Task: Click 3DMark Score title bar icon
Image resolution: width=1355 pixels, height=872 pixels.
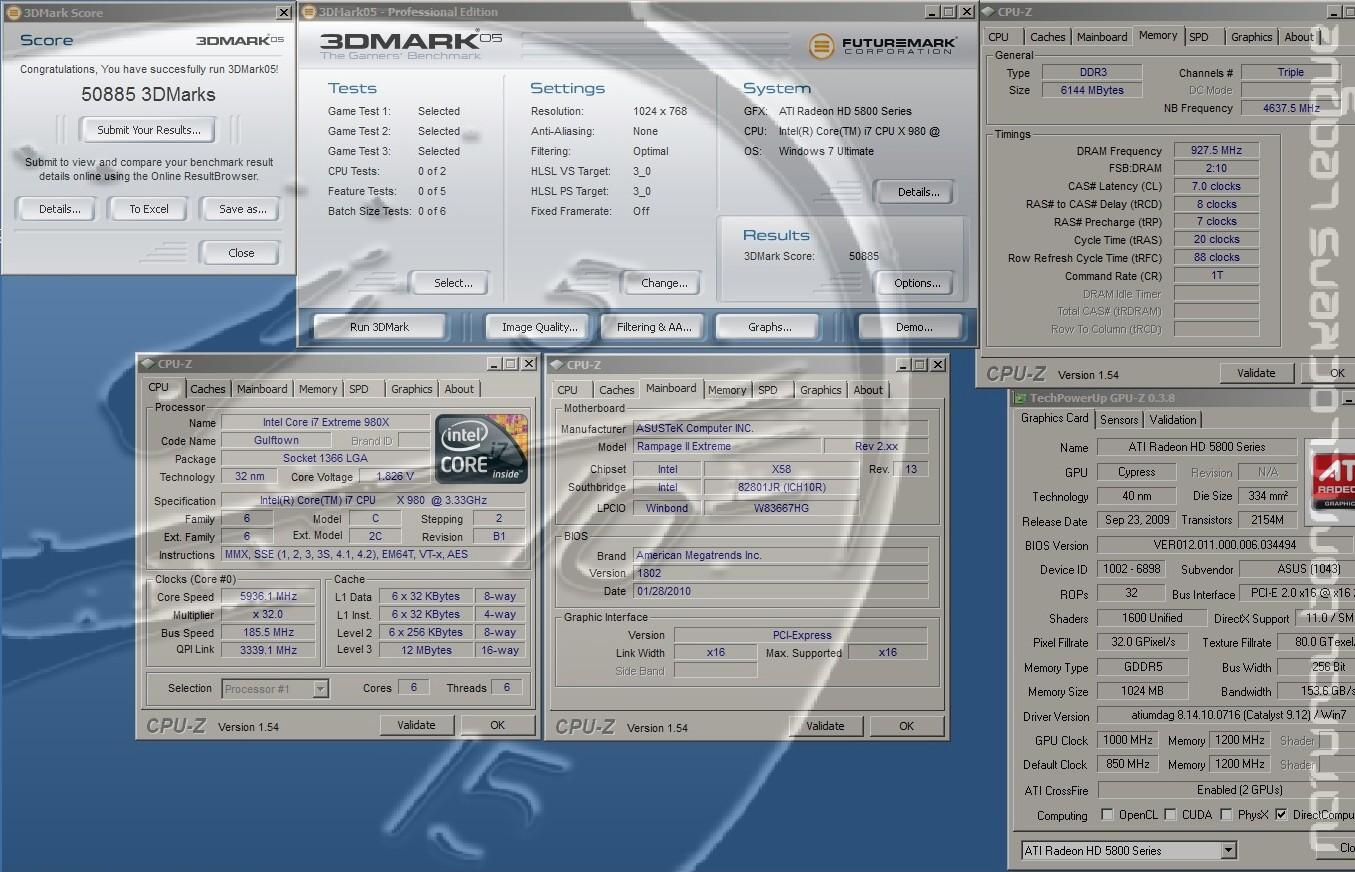Action: coord(12,13)
